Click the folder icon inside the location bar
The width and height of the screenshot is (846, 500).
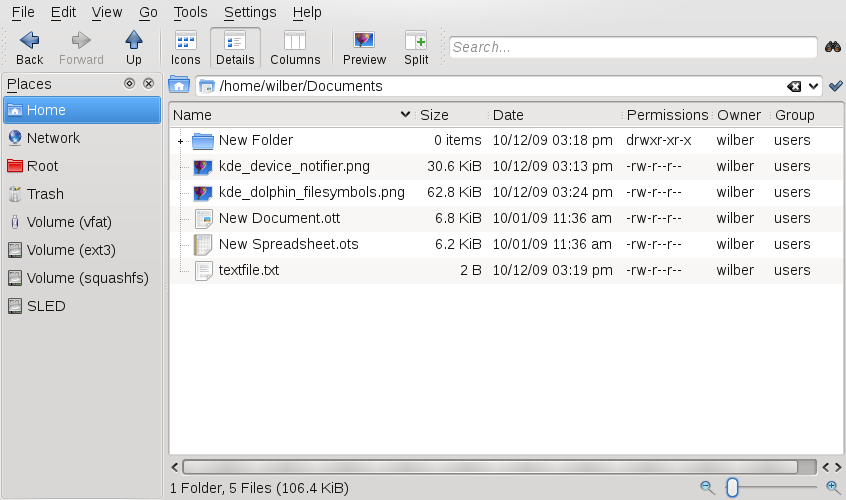[x=207, y=86]
